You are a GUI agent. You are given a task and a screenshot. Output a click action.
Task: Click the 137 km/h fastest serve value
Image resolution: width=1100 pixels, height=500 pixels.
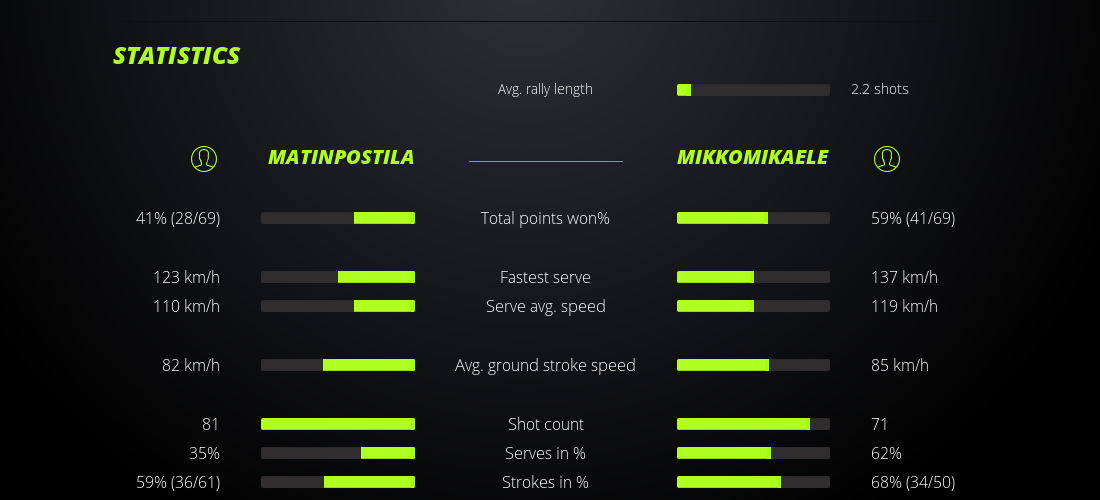[904, 277]
